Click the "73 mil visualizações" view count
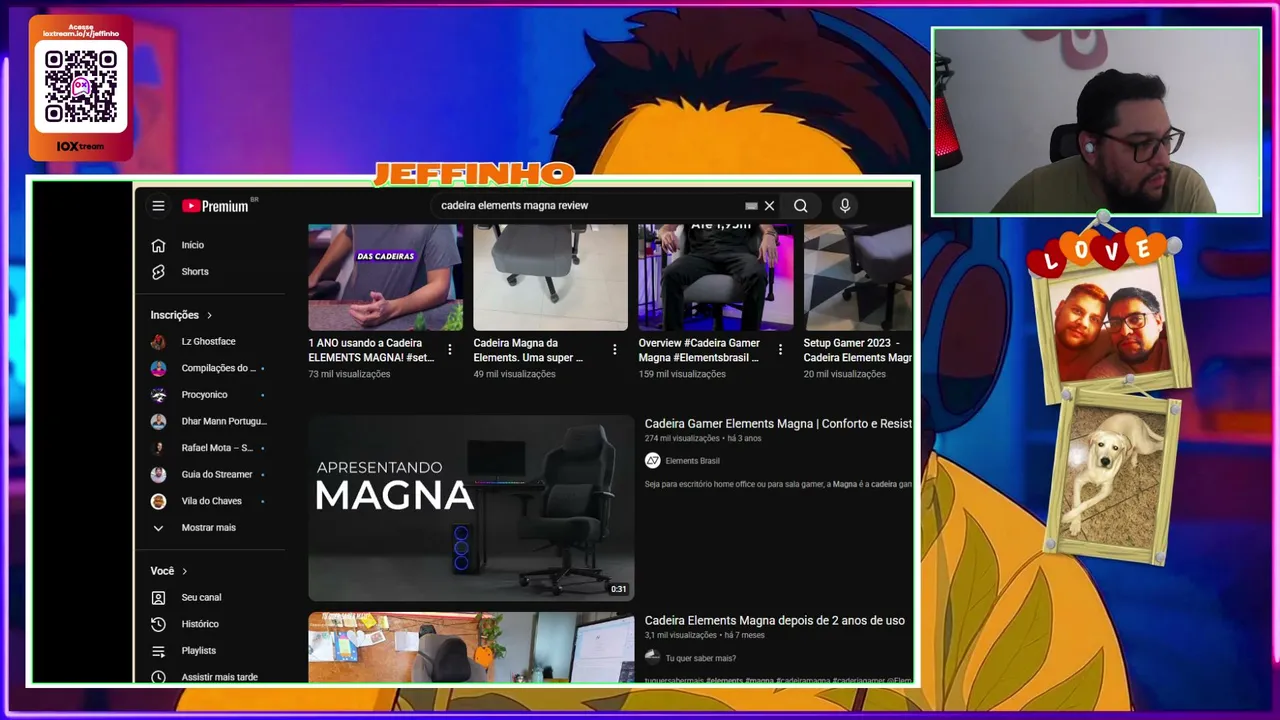1280x720 pixels. 349,374
